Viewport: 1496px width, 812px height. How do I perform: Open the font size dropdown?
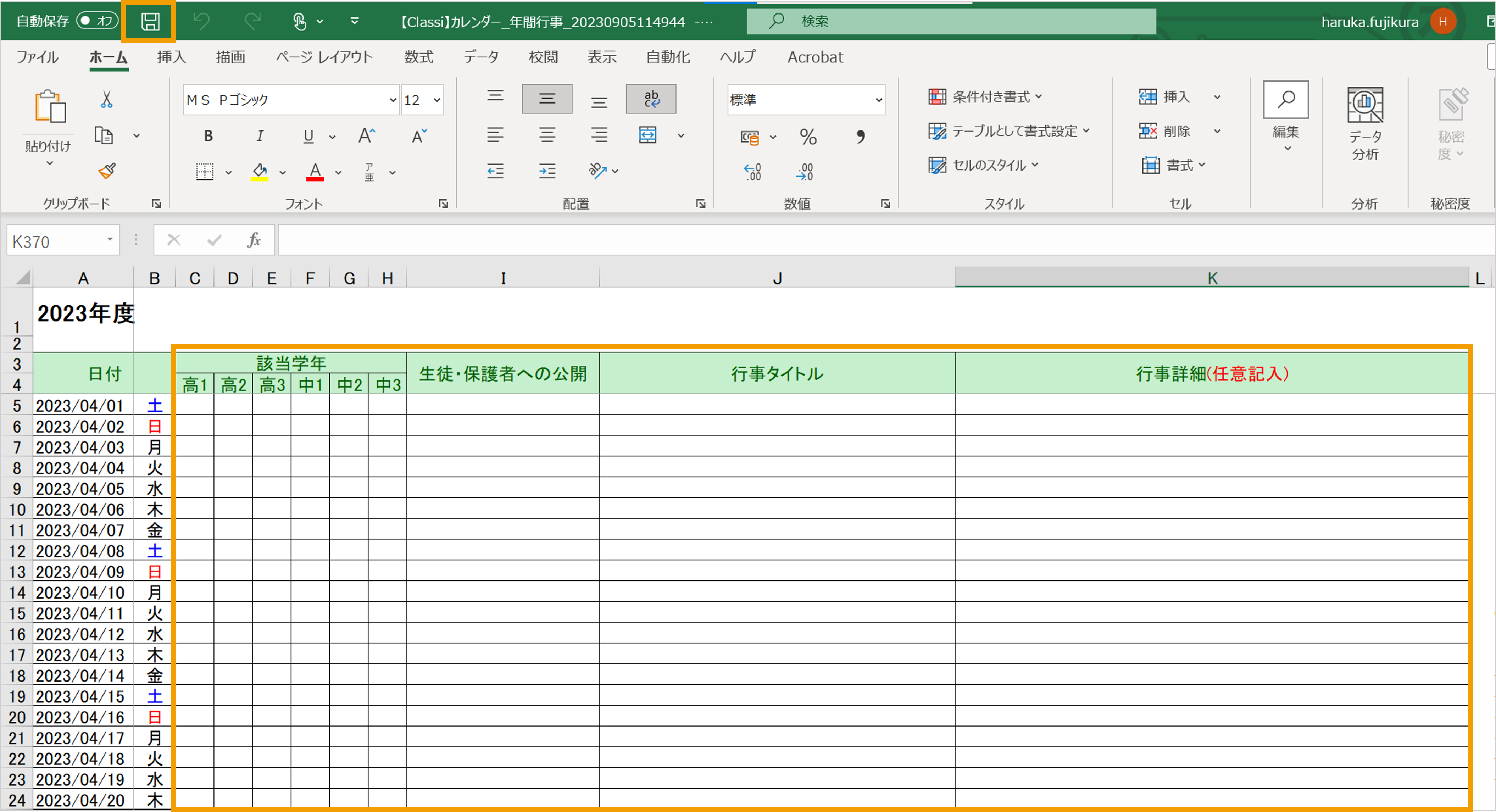click(x=437, y=100)
